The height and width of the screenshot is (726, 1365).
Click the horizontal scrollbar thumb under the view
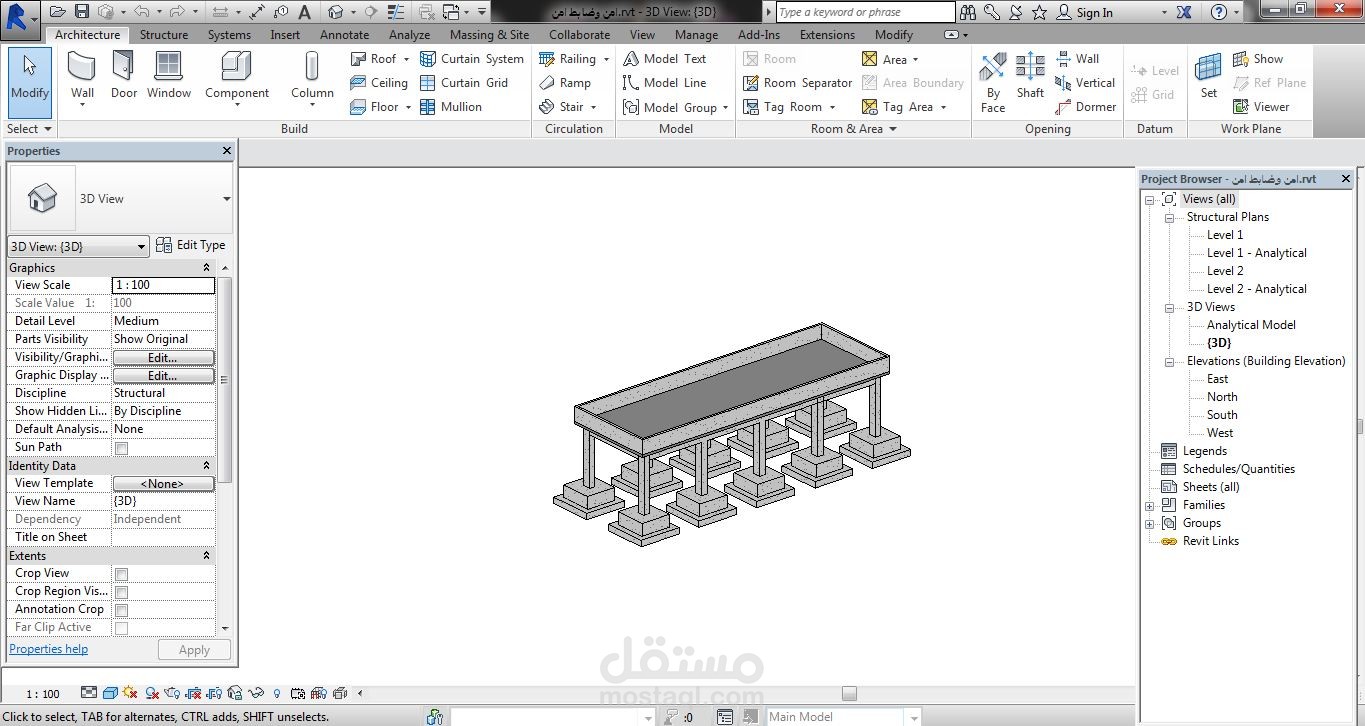[849, 693]
